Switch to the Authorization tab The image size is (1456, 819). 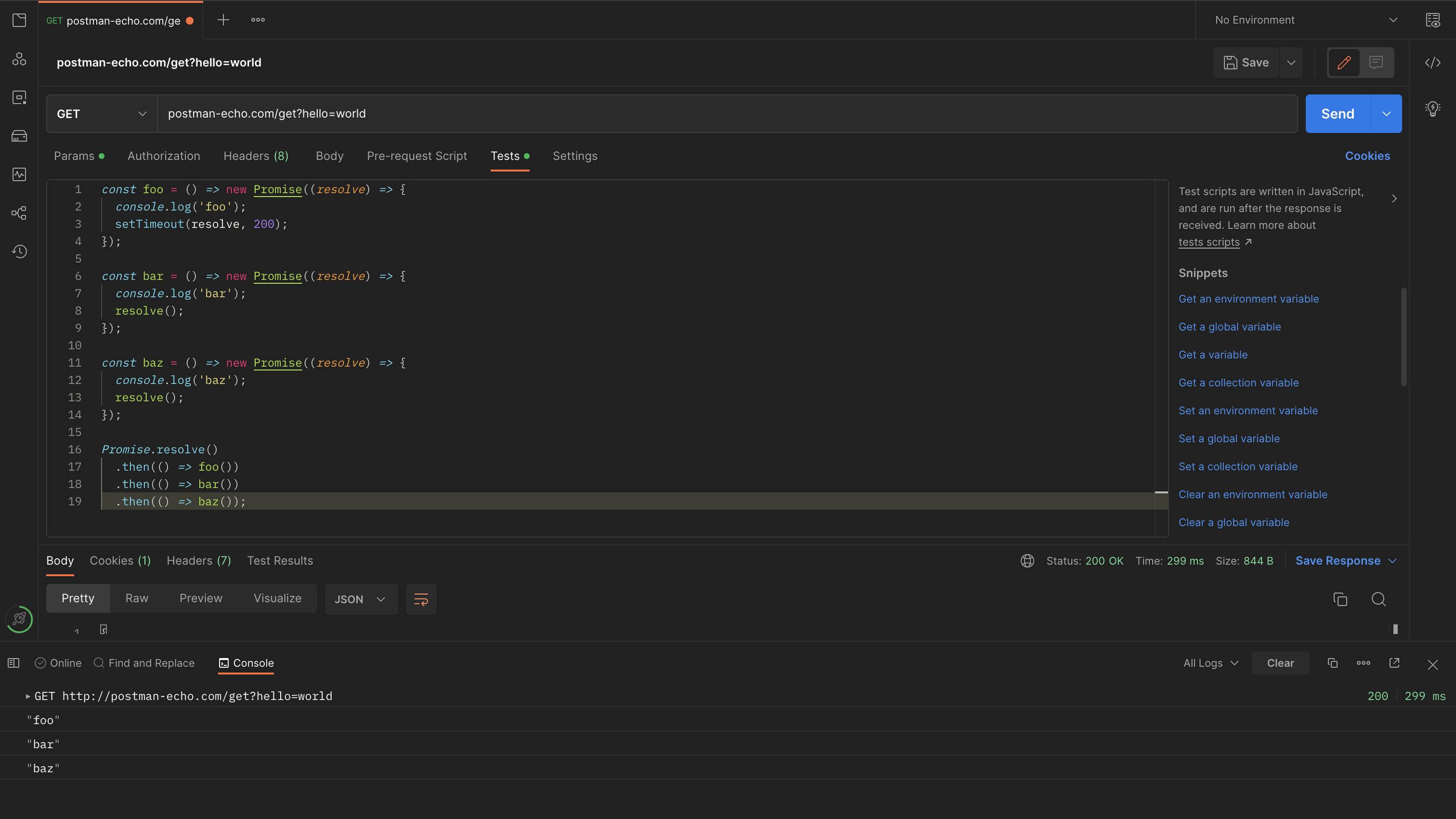pos(163,156)
